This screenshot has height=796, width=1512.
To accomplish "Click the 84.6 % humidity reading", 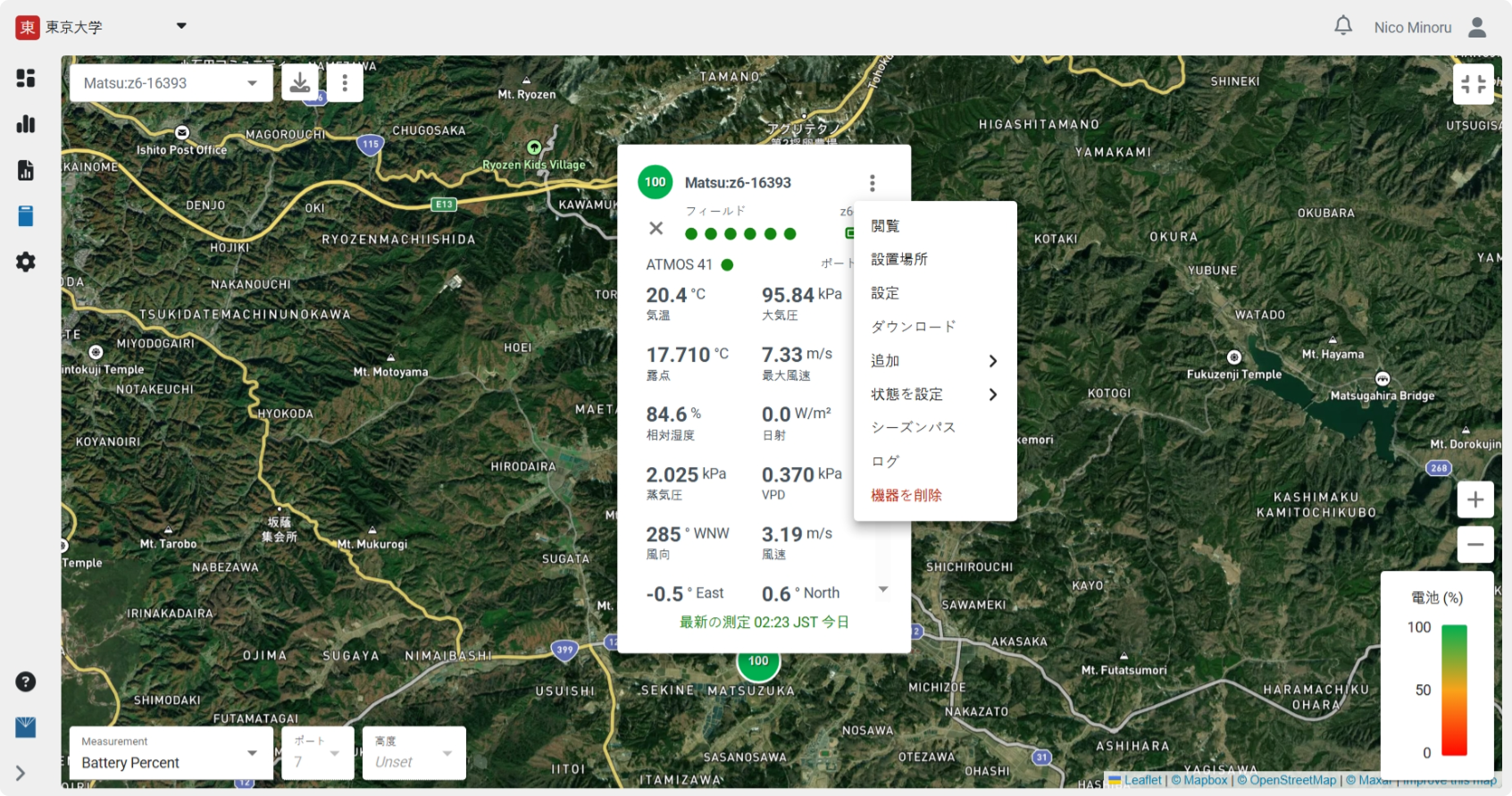I will 673,415.
